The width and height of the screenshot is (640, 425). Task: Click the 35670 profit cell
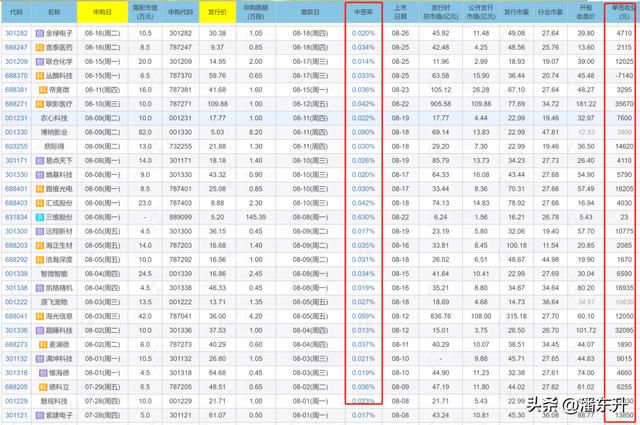(x=624, y=104)
